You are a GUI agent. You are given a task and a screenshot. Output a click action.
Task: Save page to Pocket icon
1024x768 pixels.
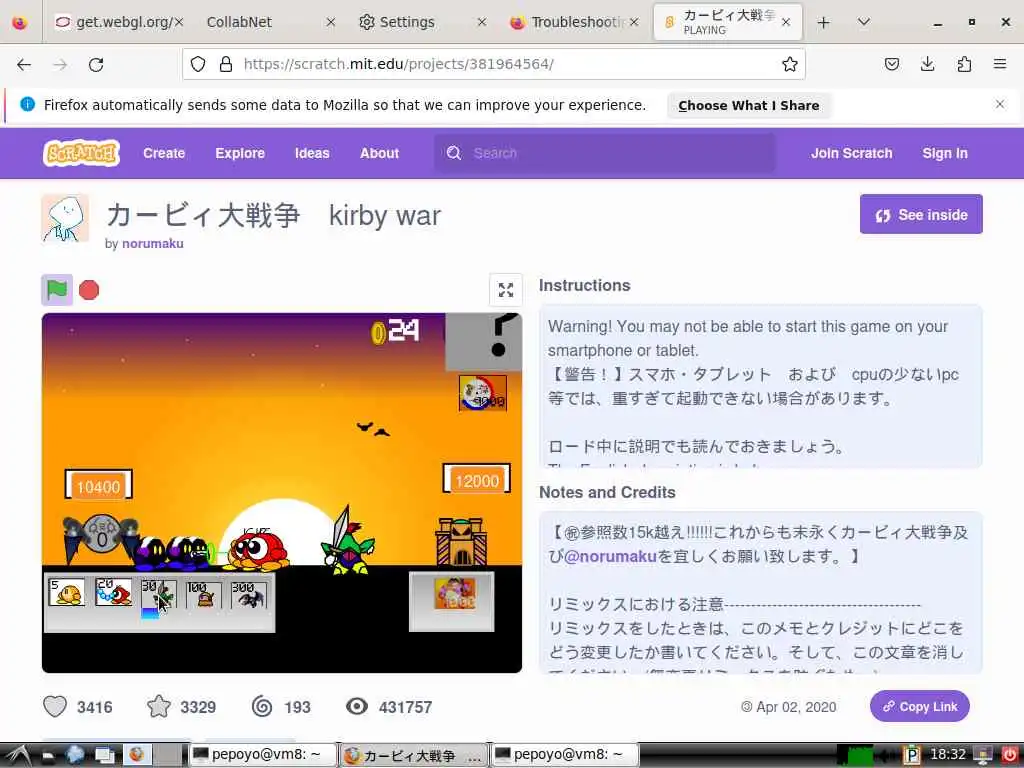click(891, 64)
